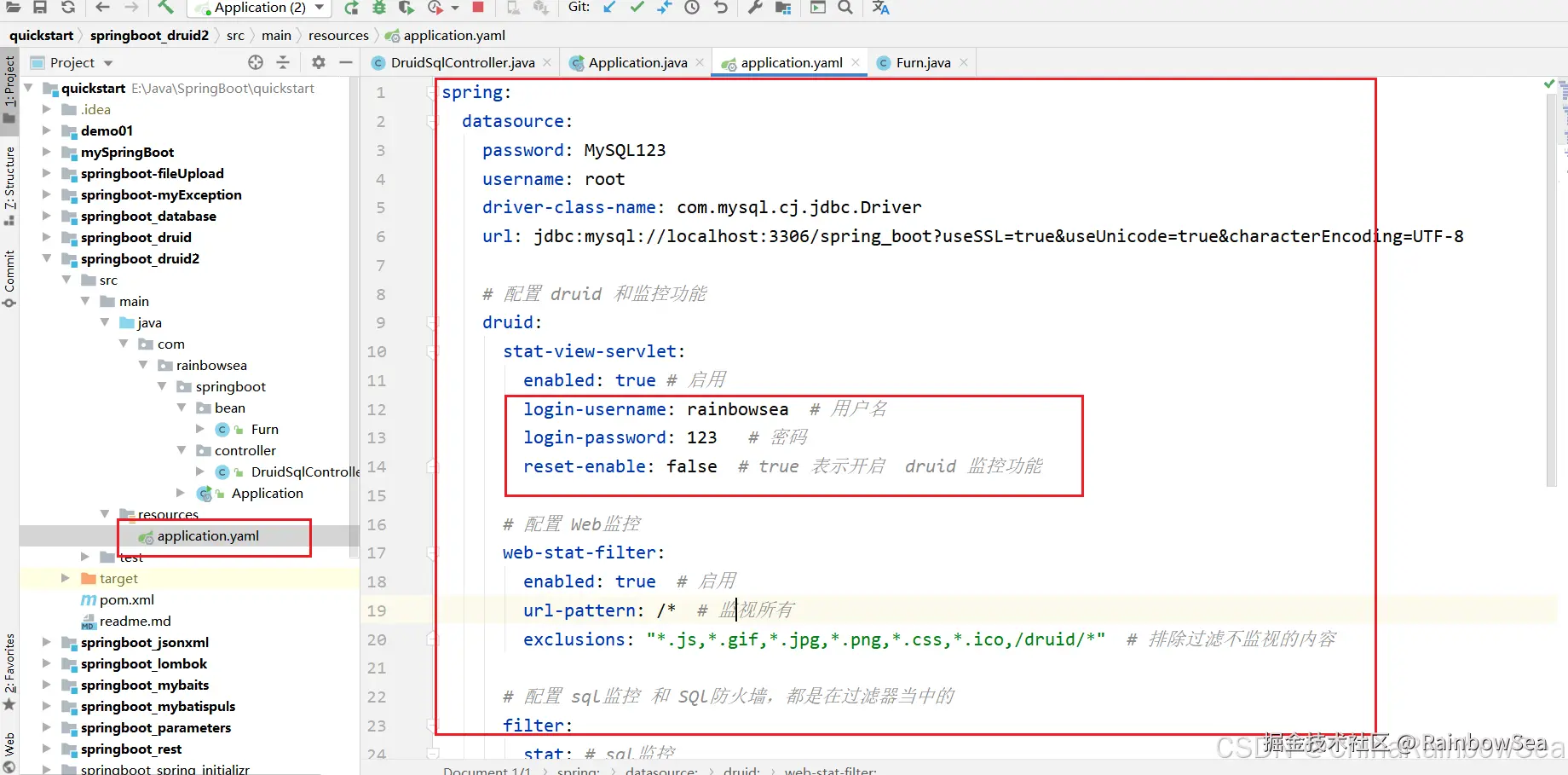This screenshot has width=1568, height=775.
Task: Run with the profiler icon
Action: pyautogui.click(x=435, y=7)
